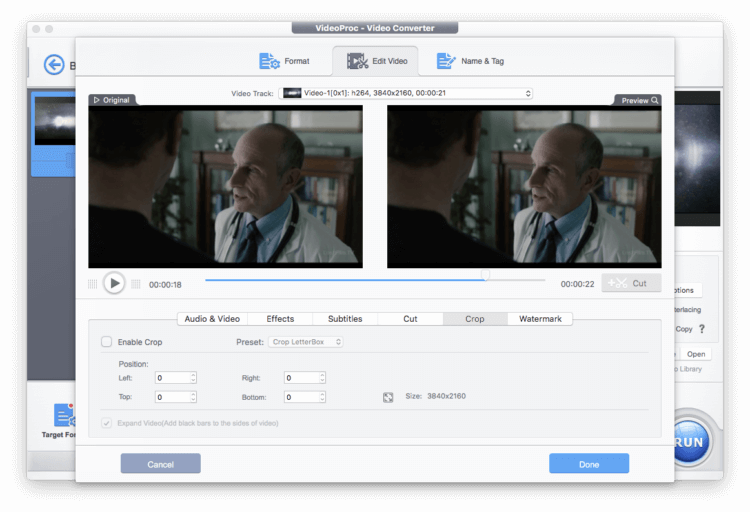Click the timeline playhead handle
Screen dimensions: 750x512
(485, 275)
